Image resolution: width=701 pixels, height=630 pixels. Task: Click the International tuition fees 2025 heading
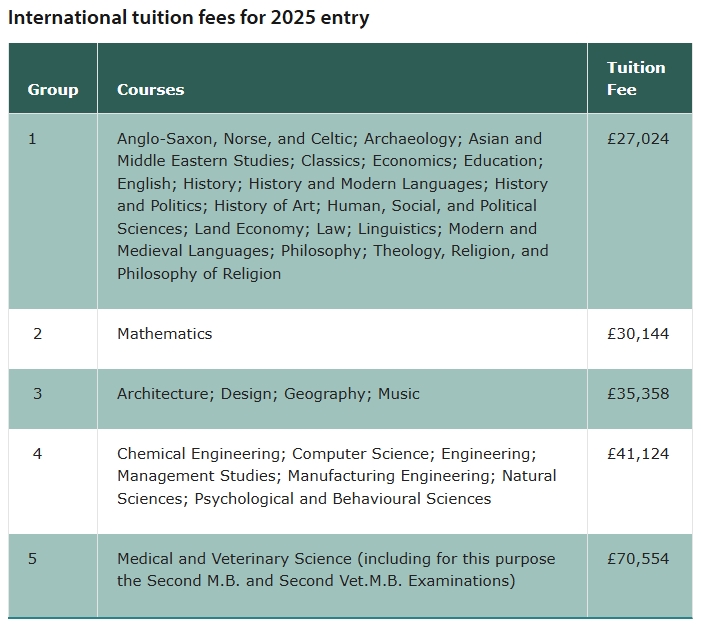(189, 19)
